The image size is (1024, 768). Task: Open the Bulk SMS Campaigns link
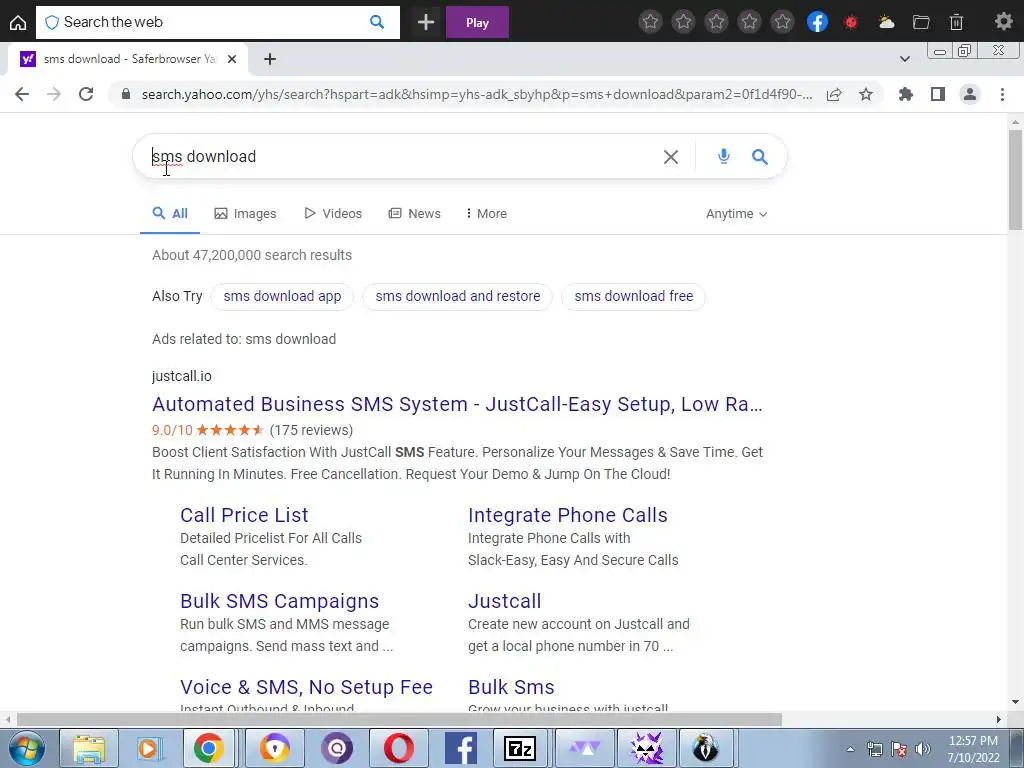280,601
